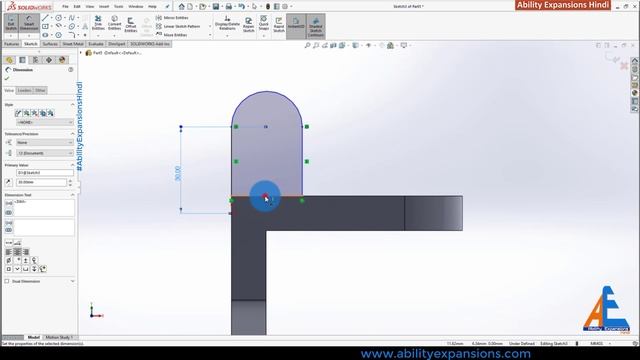
Task: Open the ConfigurationManager tab icon
Action: point(36,60)
